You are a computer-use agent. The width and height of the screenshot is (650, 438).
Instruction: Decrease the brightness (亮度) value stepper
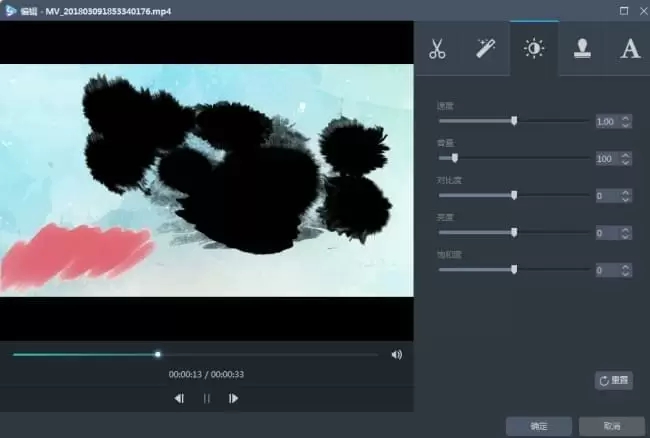click(x=626, y=236)
